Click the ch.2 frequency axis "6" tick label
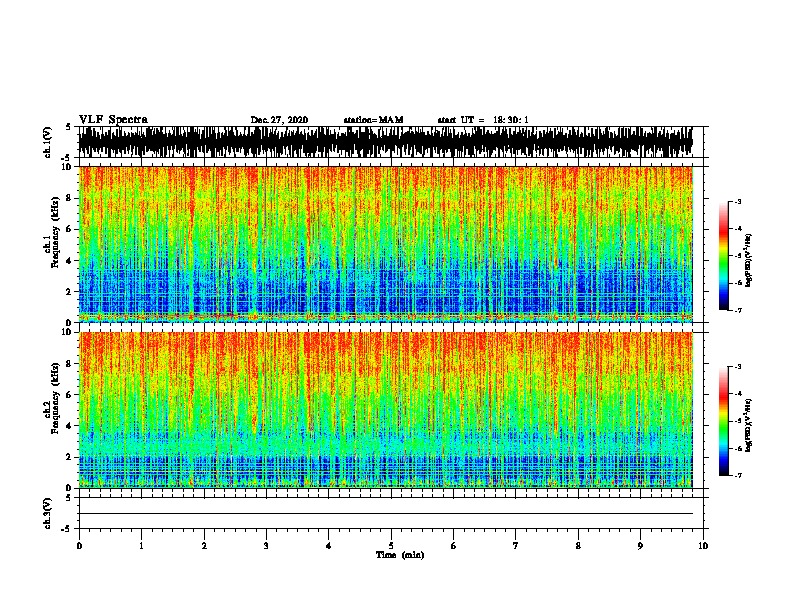This screenshot has width=792, height=612. [69, 395]
